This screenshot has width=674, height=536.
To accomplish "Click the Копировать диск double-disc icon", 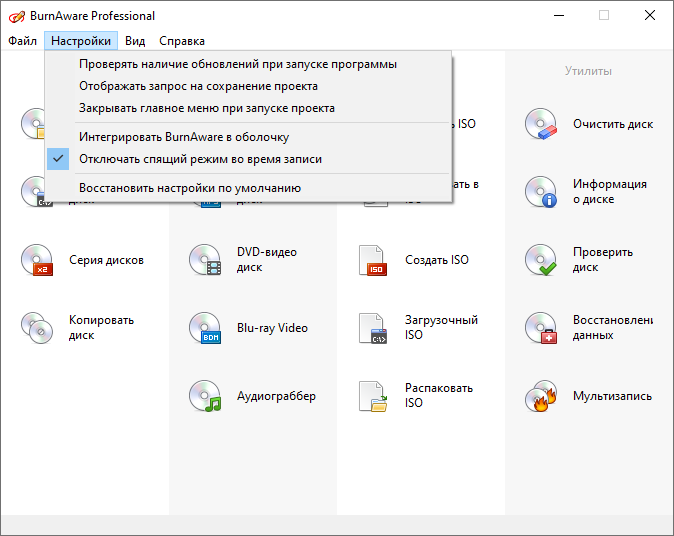I will tap(37, 328).
